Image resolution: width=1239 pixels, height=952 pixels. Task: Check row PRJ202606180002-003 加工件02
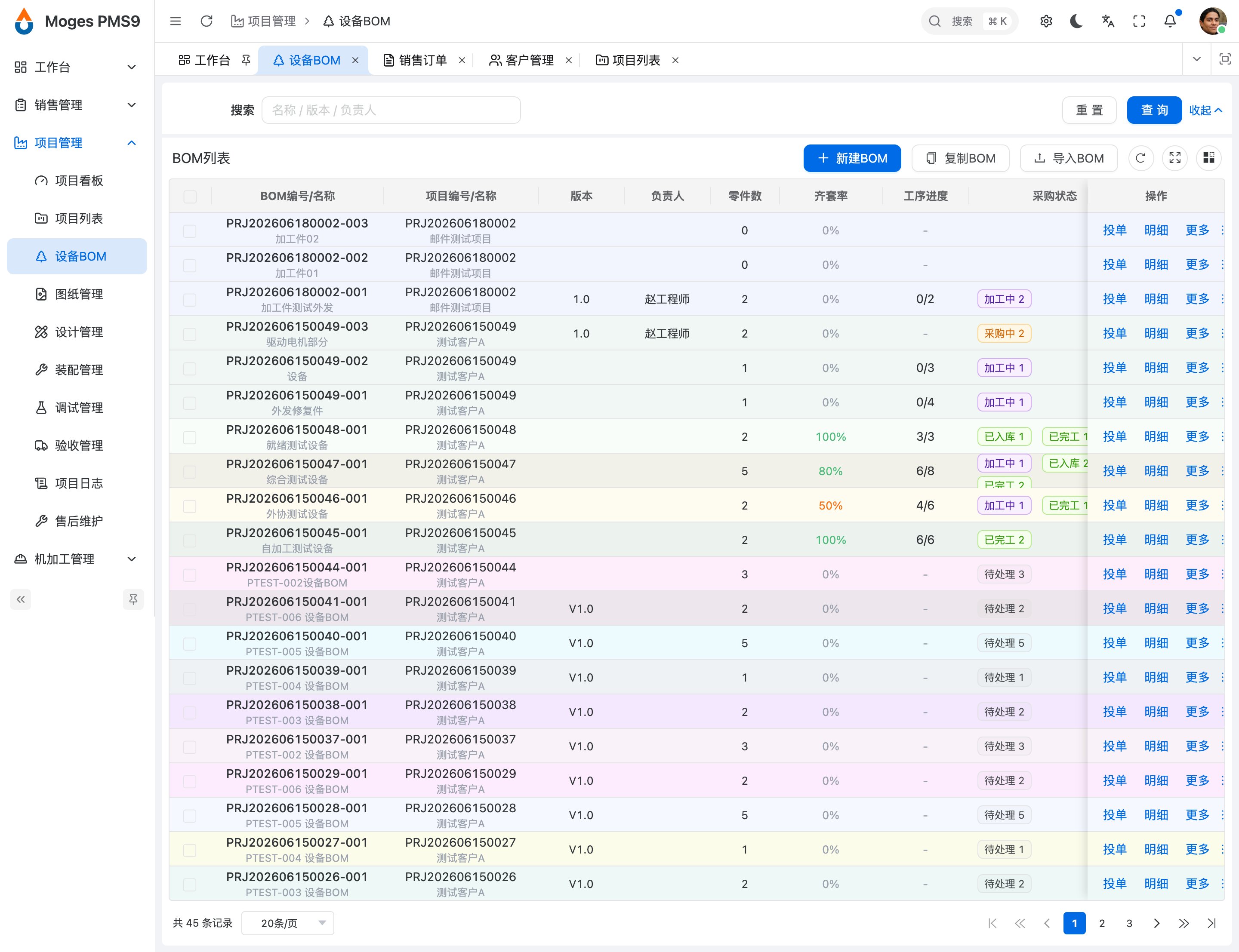(x=190, y=230)
